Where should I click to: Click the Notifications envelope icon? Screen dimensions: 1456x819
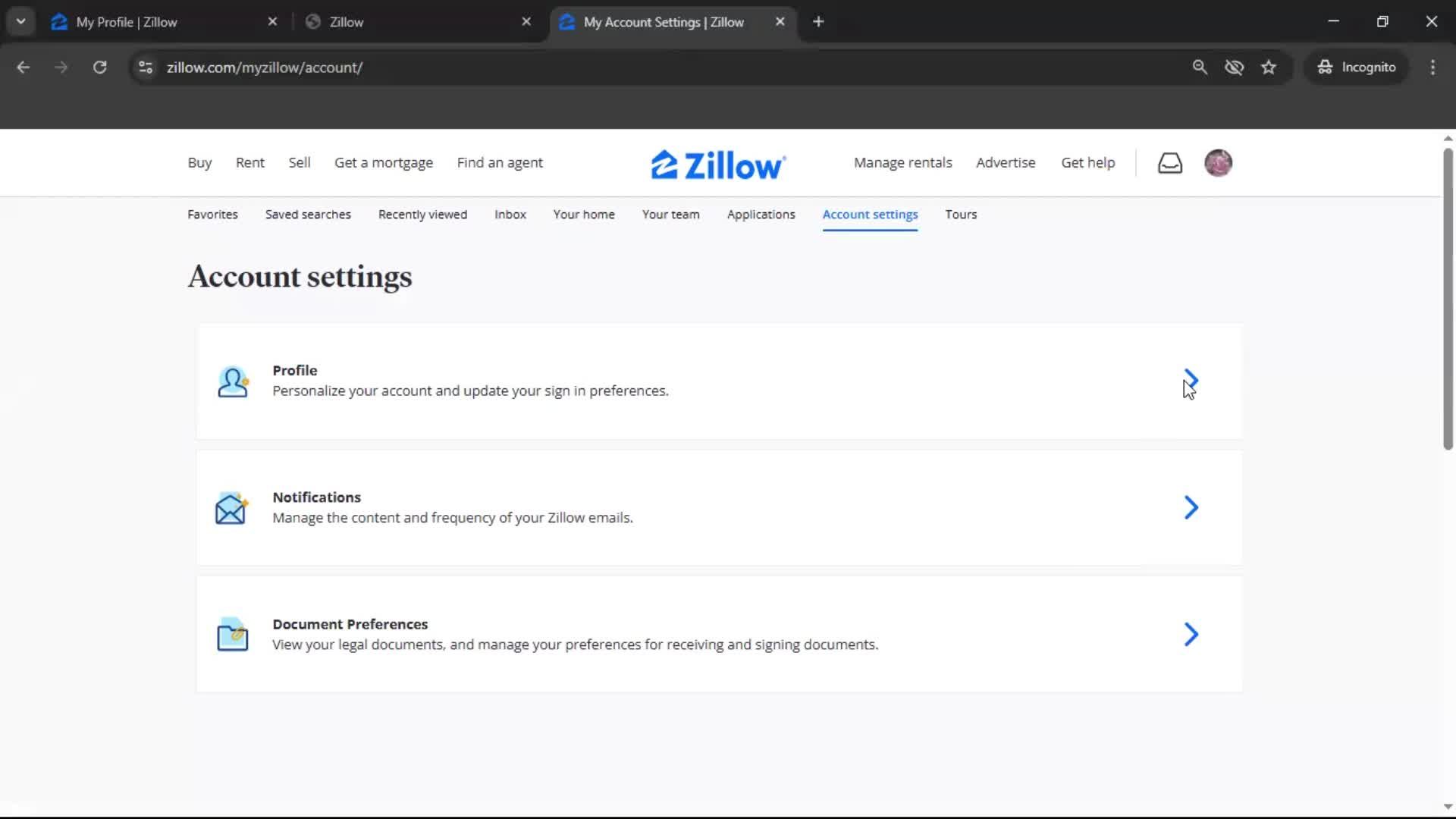click(231, 508)
